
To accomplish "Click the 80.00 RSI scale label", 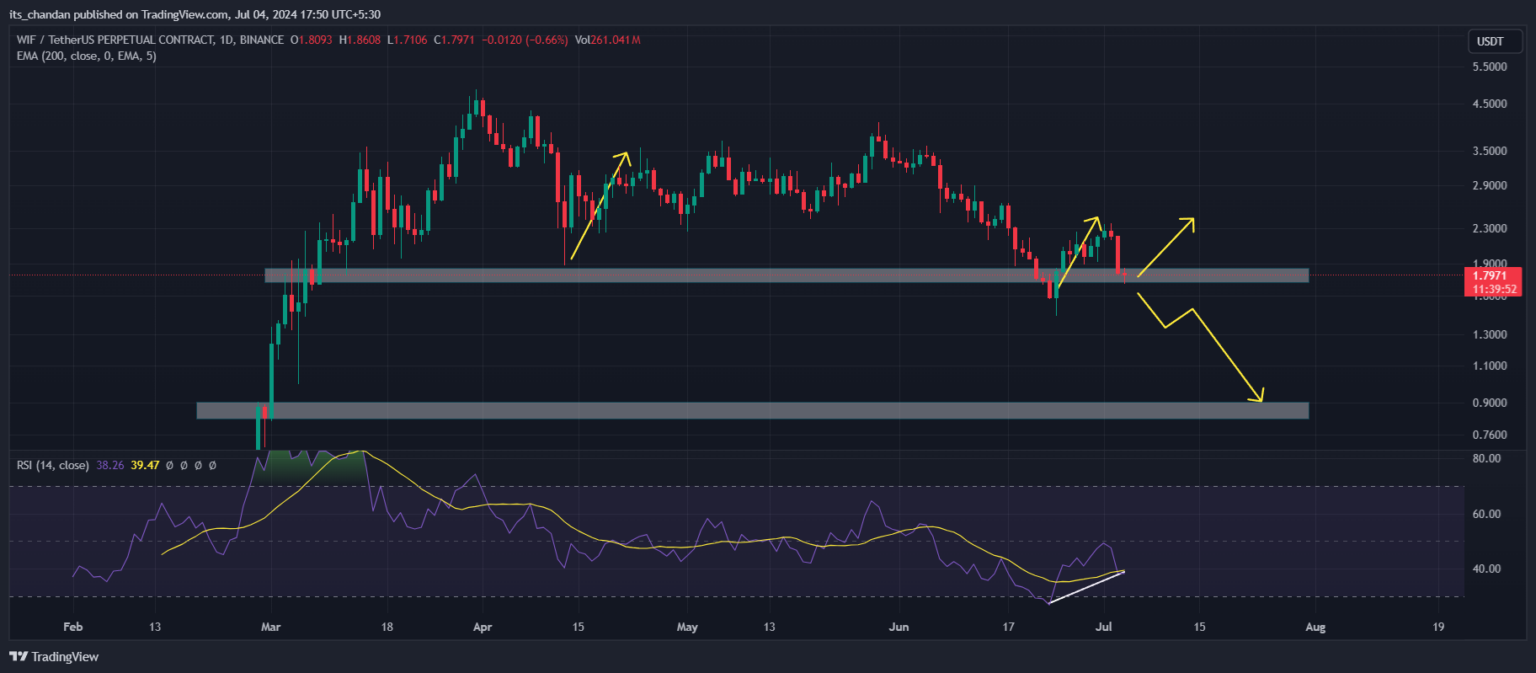I will click(x=1485, y=458).
